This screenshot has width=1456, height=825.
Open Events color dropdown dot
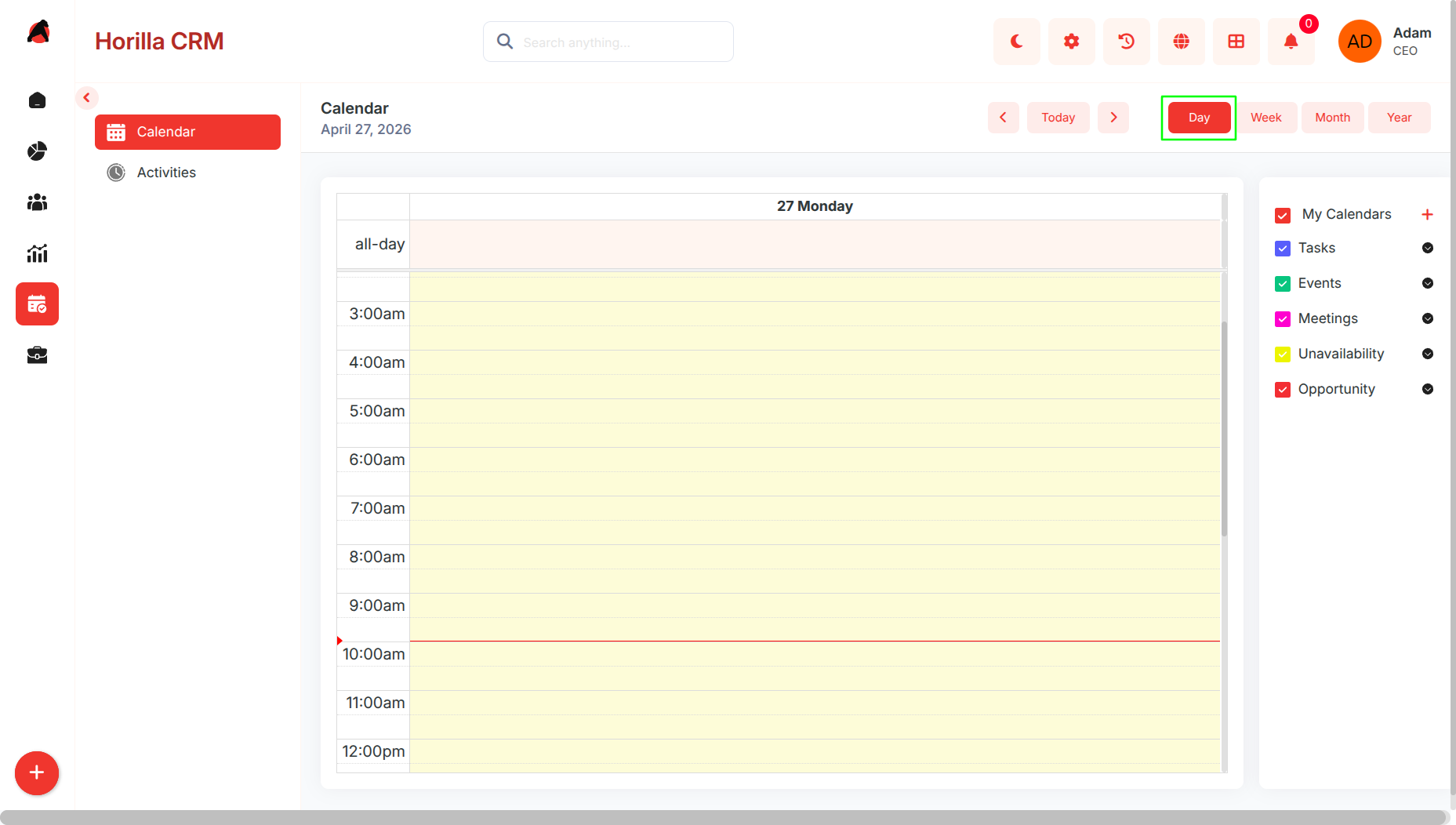pyautogui.click(x=1428, y=283)
